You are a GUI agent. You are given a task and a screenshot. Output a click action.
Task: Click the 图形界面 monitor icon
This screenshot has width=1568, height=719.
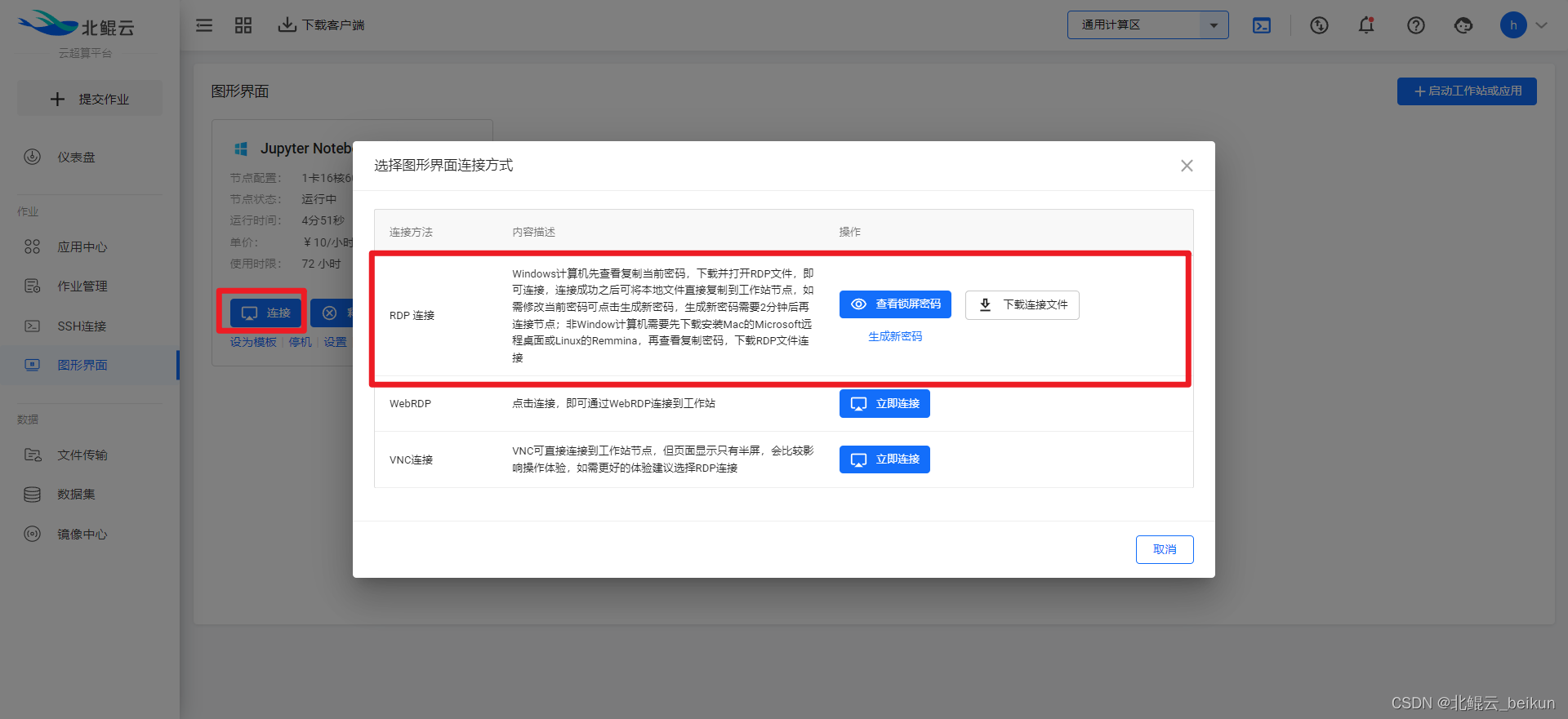(32, 365)
